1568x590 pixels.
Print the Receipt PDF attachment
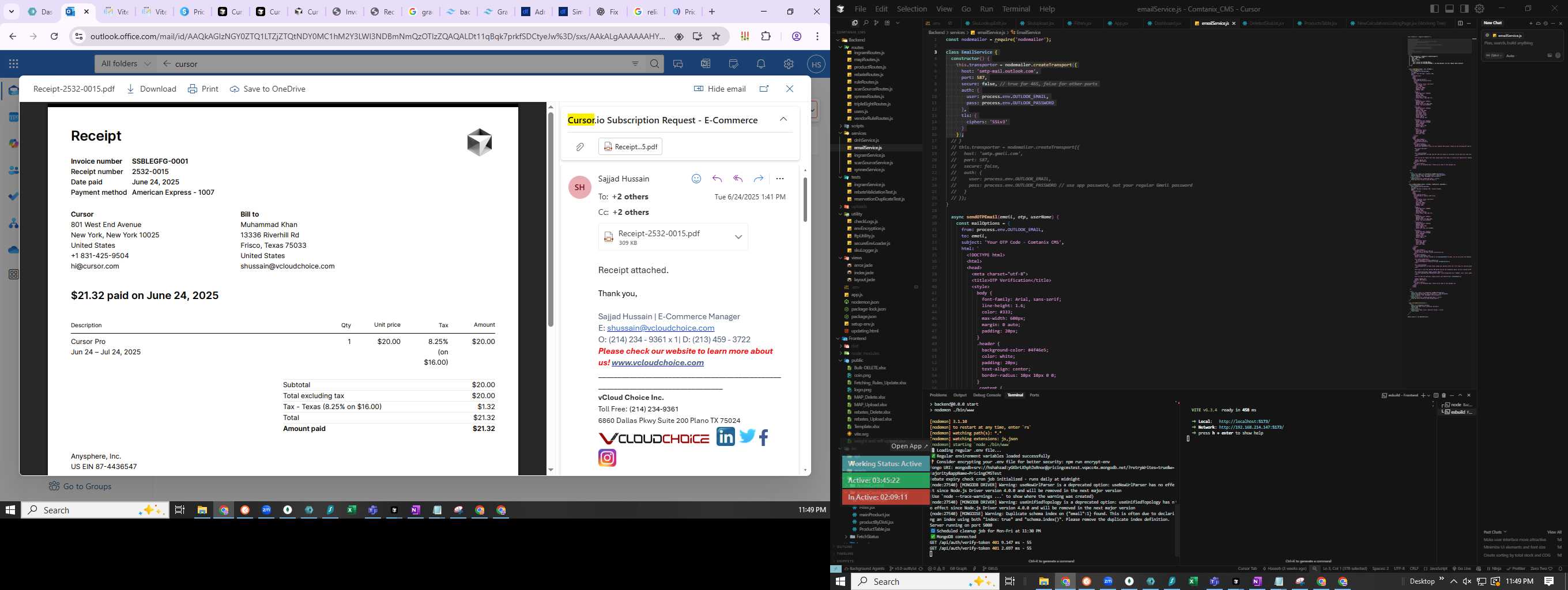coord(203,89)
